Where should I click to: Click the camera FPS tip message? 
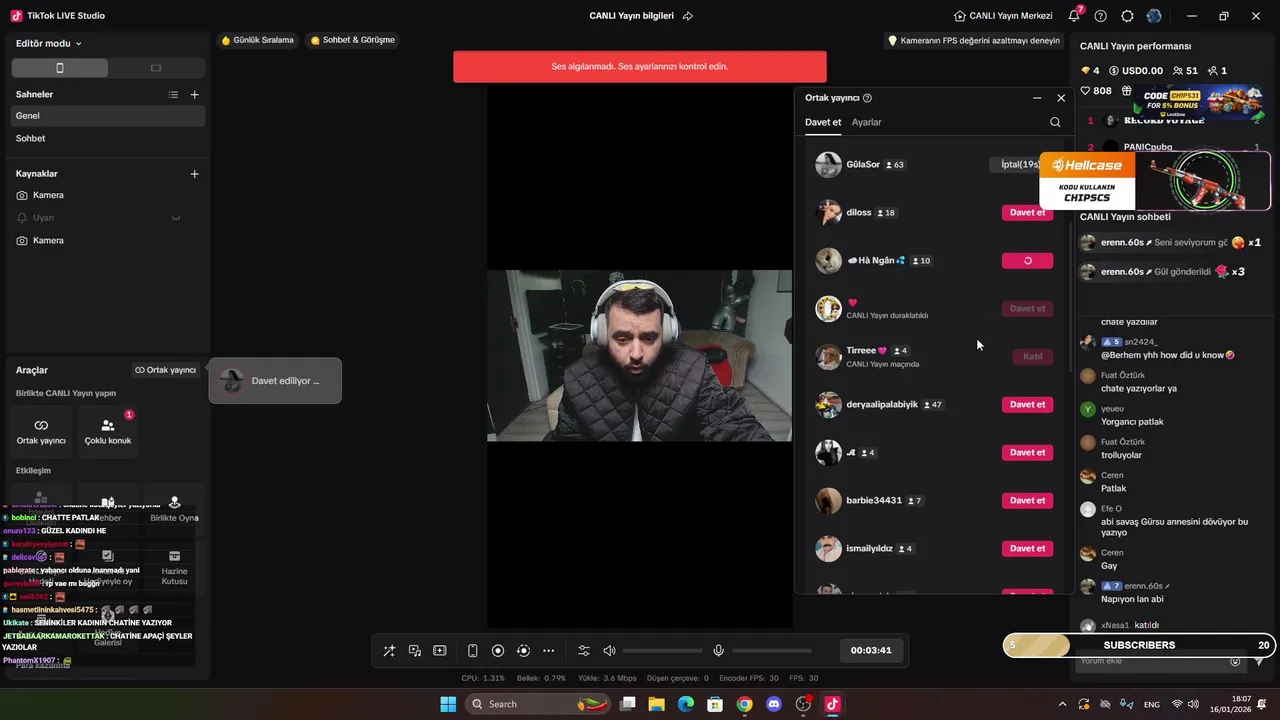(x=974, y=41)
